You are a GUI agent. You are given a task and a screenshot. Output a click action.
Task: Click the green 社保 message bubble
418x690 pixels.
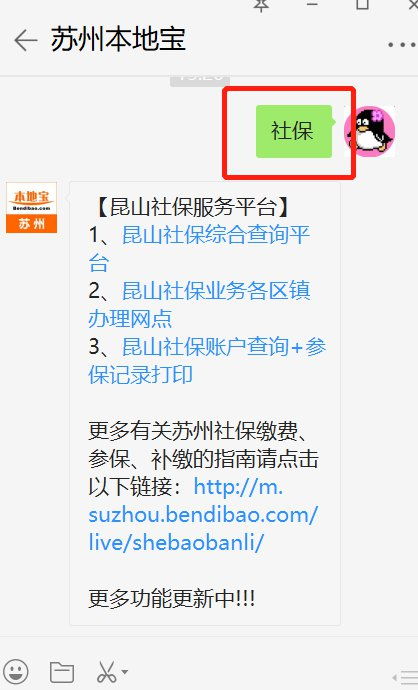(294, 131)
